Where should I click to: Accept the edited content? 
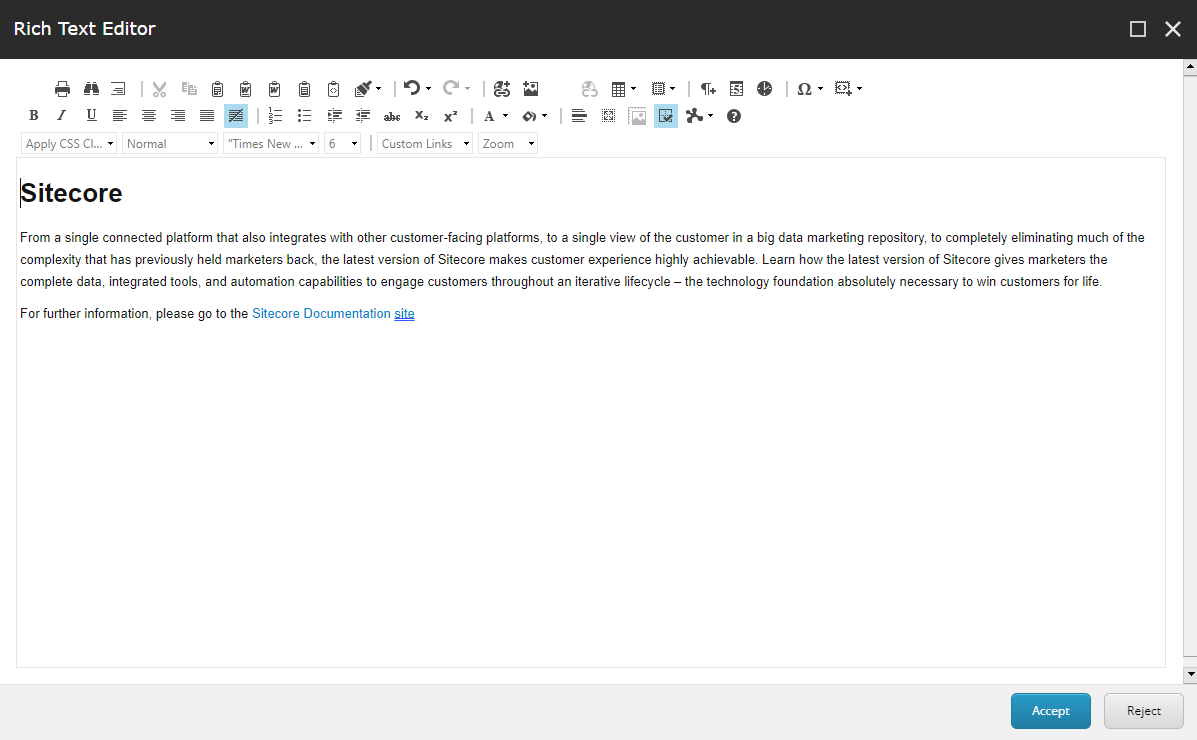[1050, 710]
